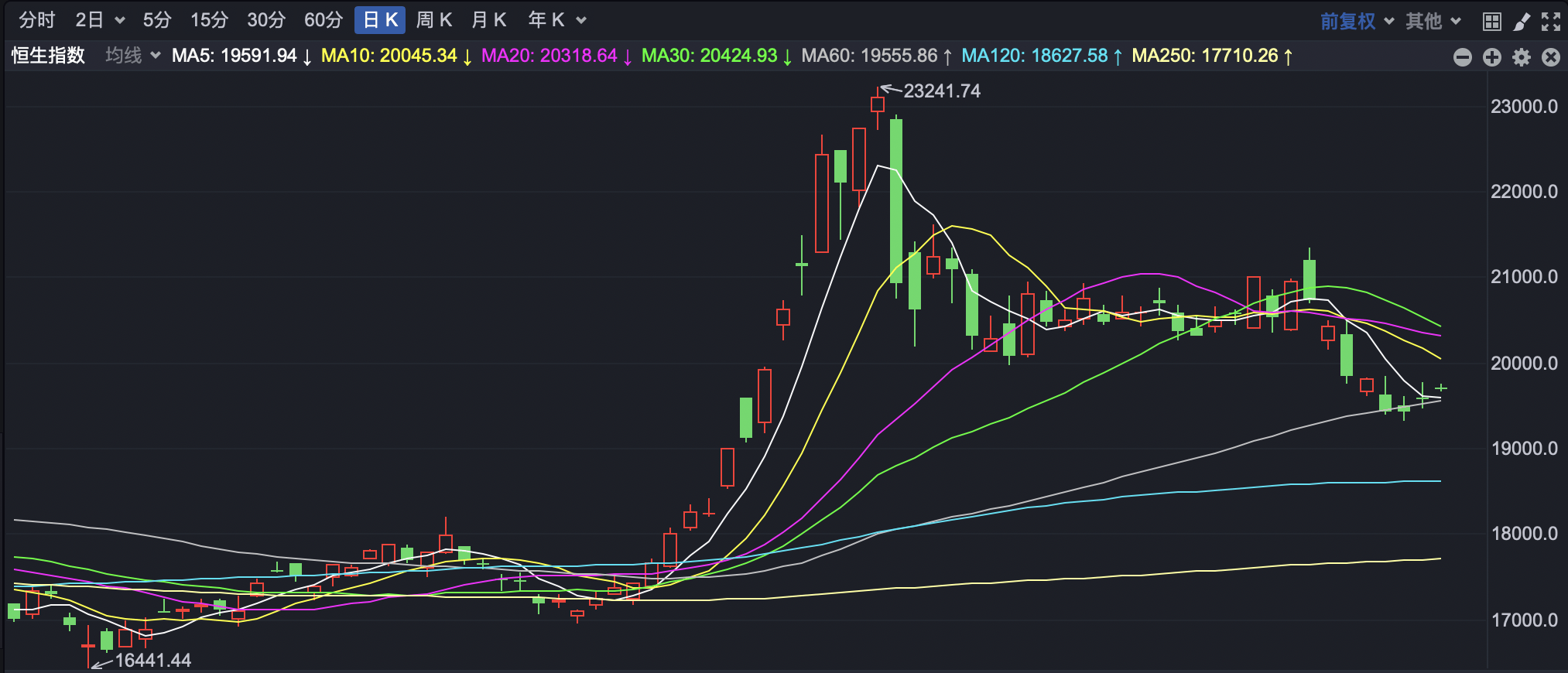Switch to 15分 chart period

[209, 20]
